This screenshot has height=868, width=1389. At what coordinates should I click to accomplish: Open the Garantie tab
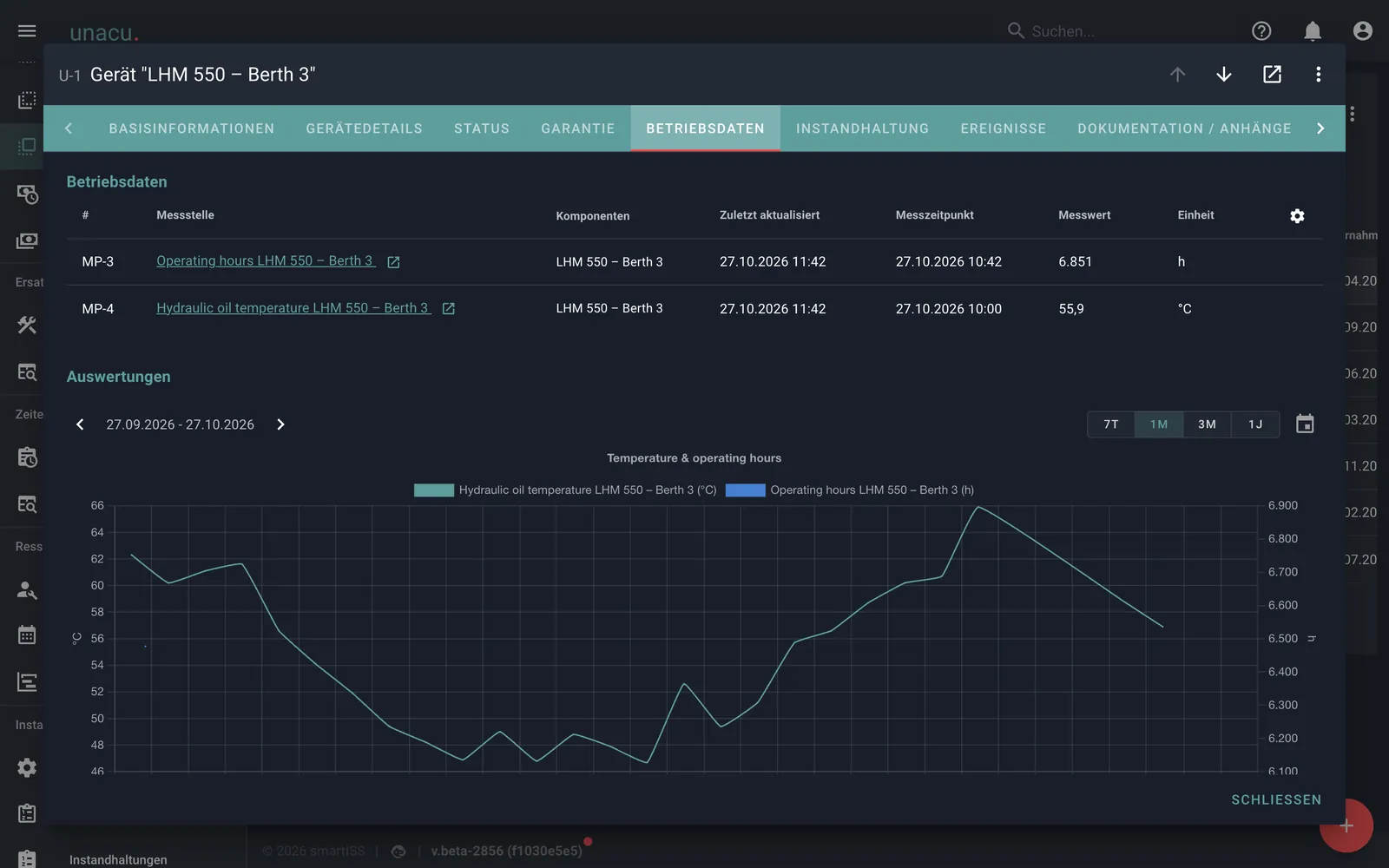pos(578,128)
